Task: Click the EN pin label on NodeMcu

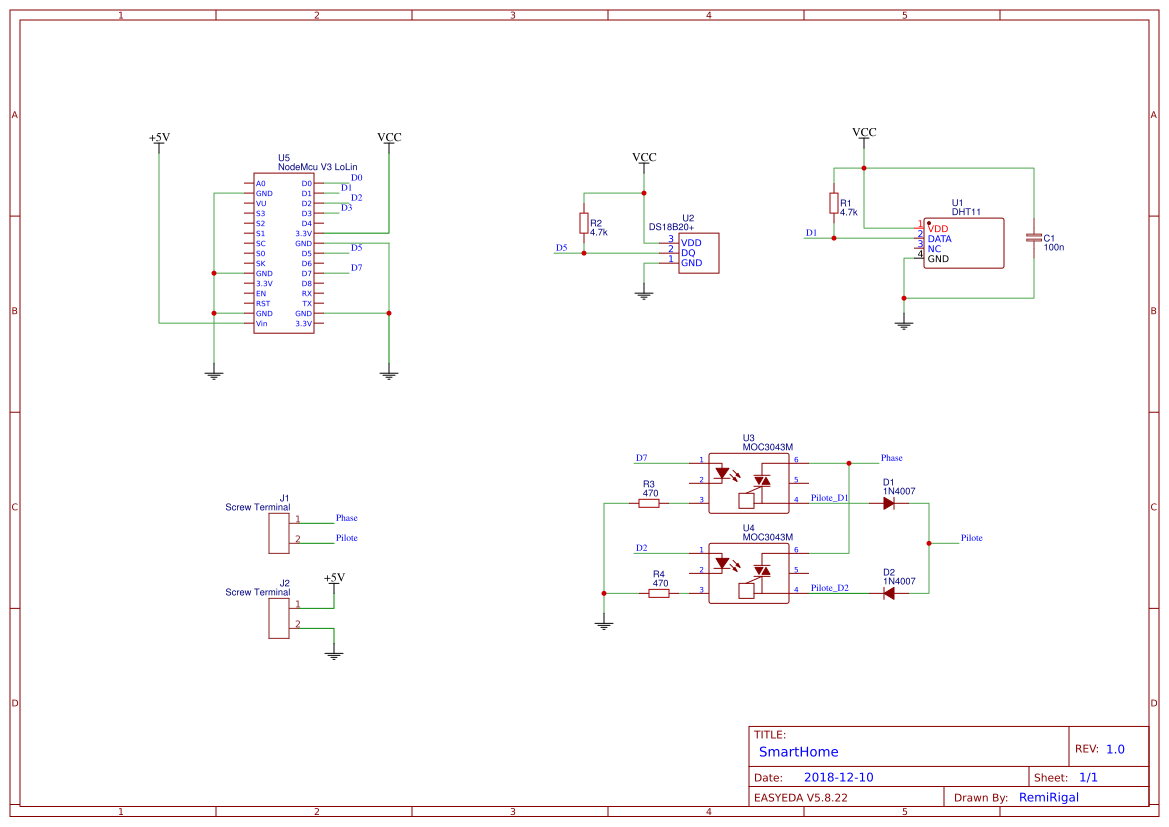Action: tap(261, 294)
